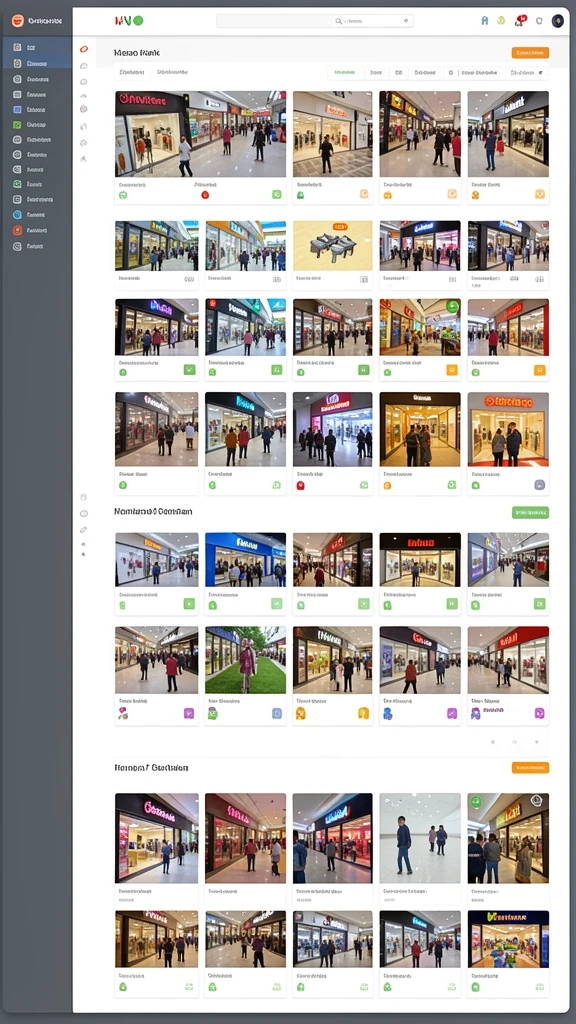Click the green icon under the first large thumbnail

[x=276, y=194]
